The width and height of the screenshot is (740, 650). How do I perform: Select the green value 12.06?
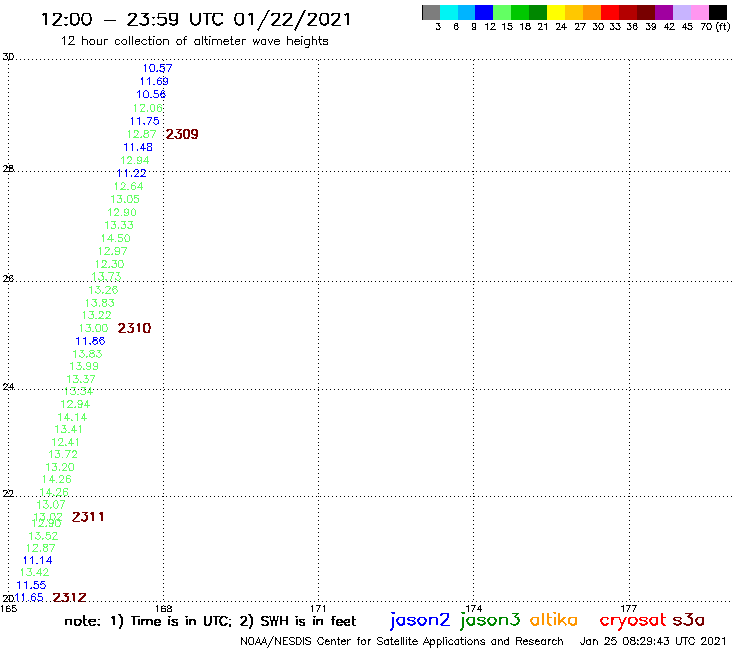(x=148, y=108)
